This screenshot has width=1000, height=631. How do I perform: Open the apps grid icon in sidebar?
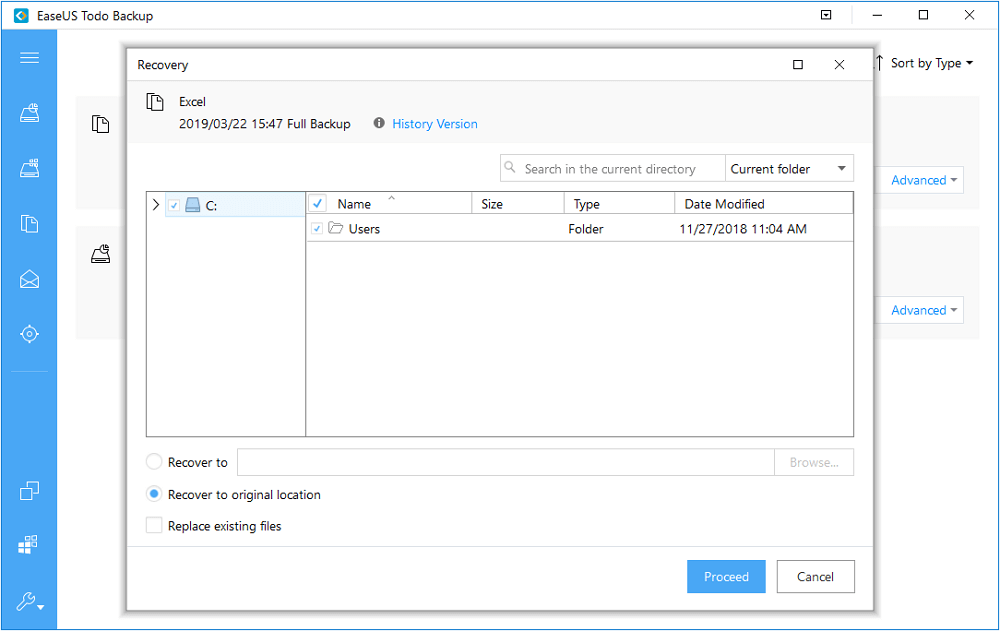tap(29, 544)
